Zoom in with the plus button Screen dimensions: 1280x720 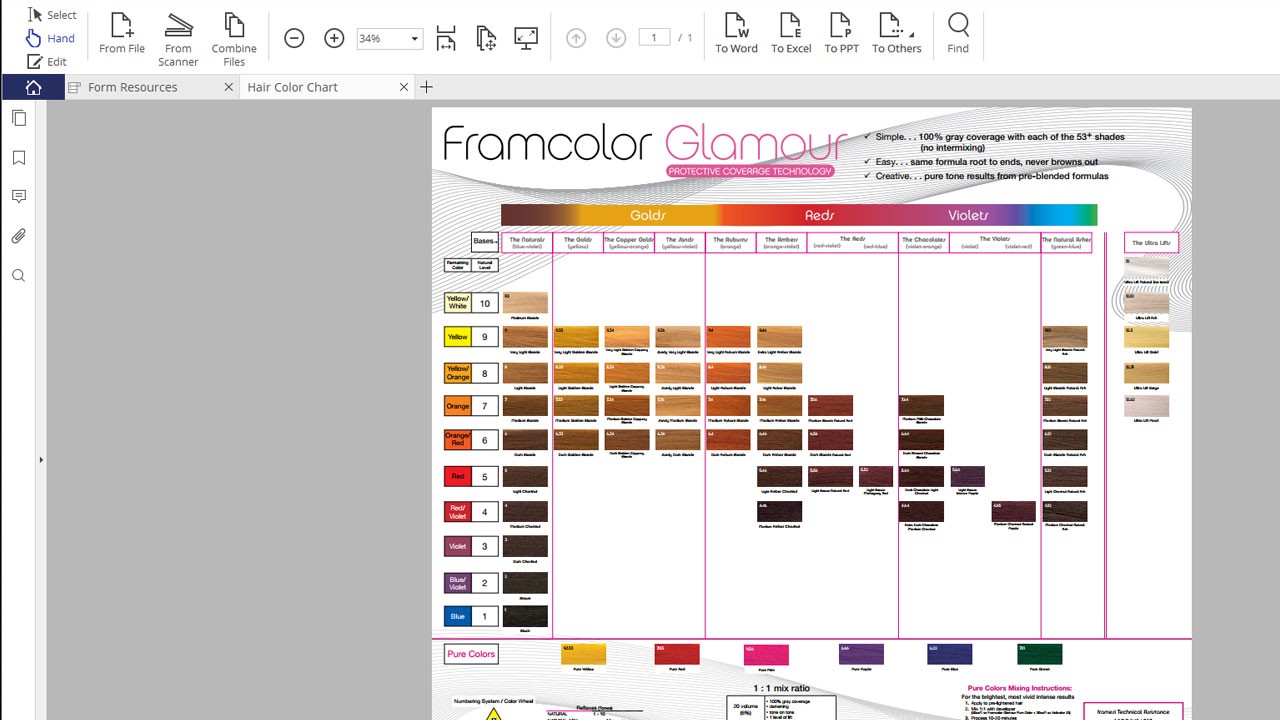click(334, 38)
